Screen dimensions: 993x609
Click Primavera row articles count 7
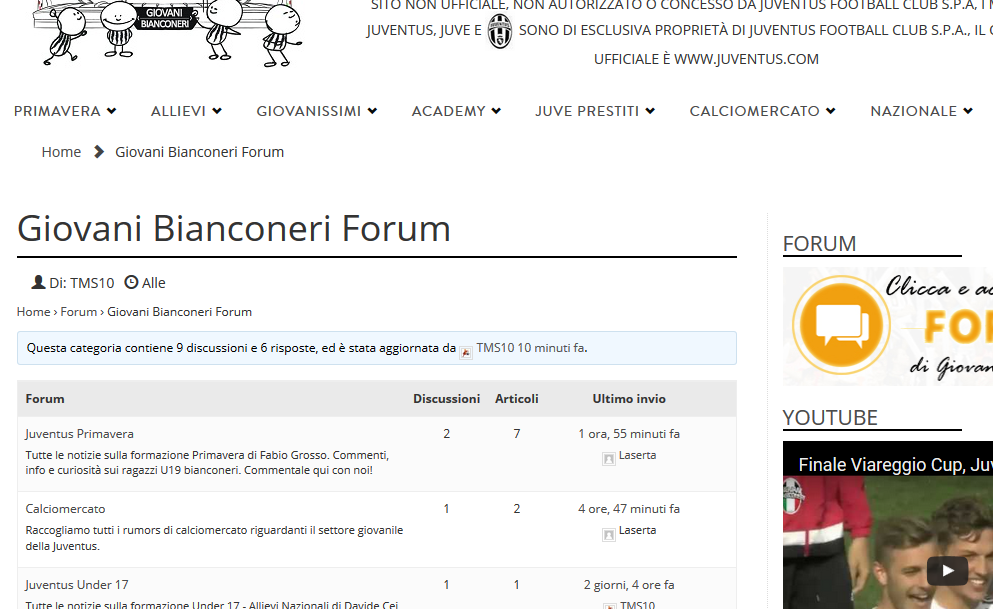tap(517, 434)
